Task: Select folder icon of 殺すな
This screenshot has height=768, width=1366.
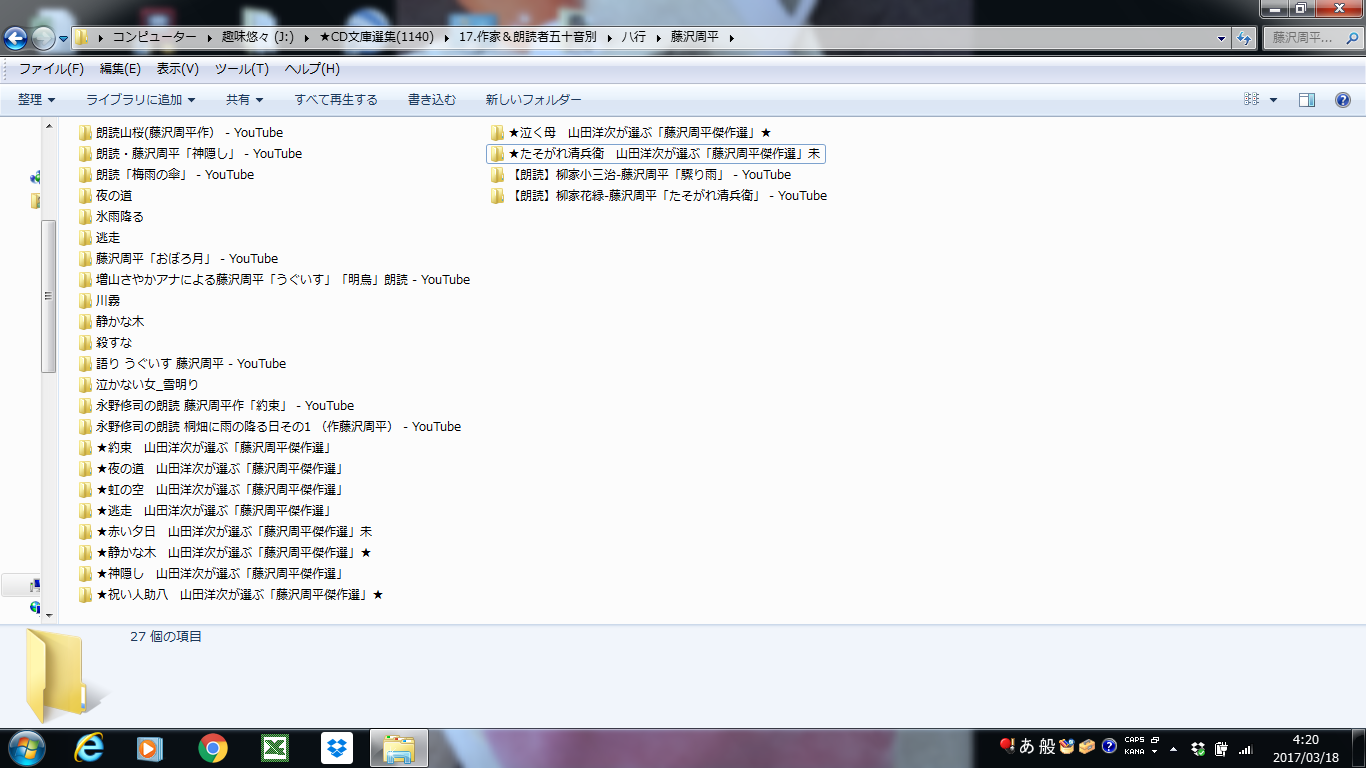Action: coord(85,342)
